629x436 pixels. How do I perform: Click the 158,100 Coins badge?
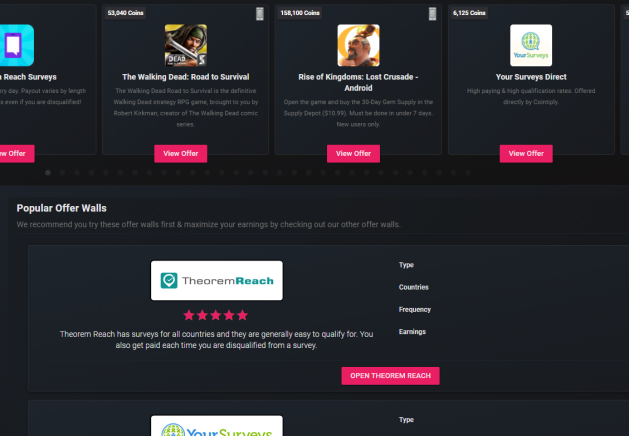pyautogui.click(x=300, y=13)
